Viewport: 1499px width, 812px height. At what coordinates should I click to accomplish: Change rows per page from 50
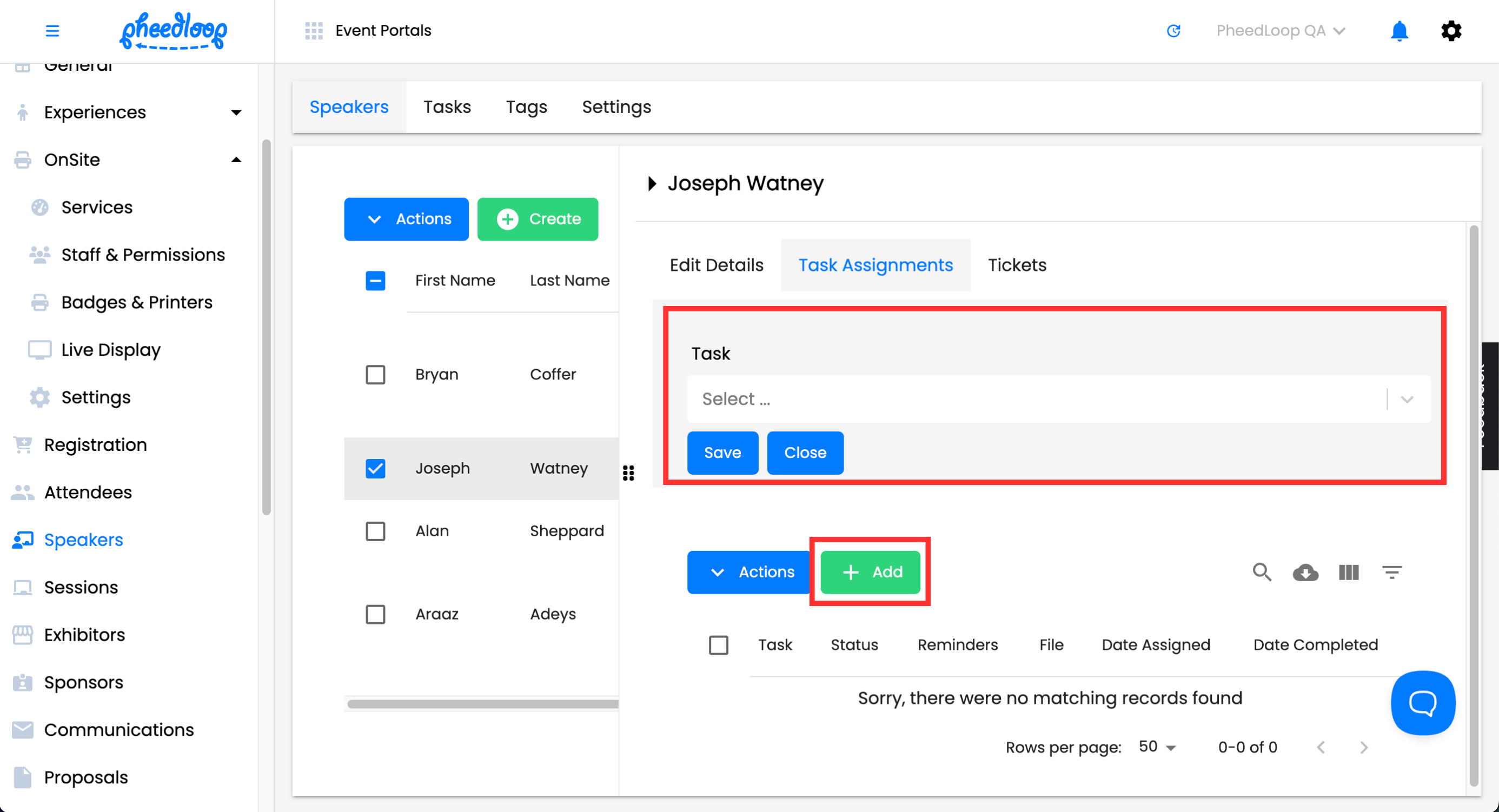click(1157, 747)
